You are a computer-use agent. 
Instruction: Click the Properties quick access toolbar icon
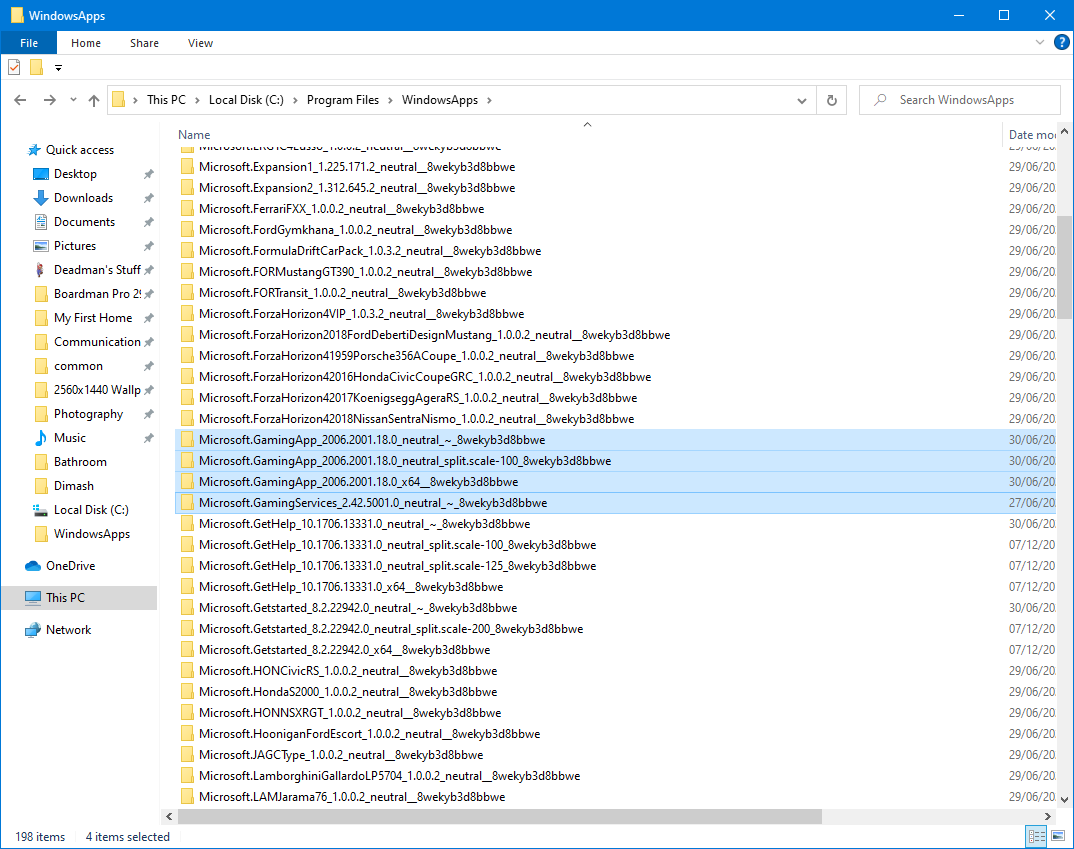click(x=14, y=67)
